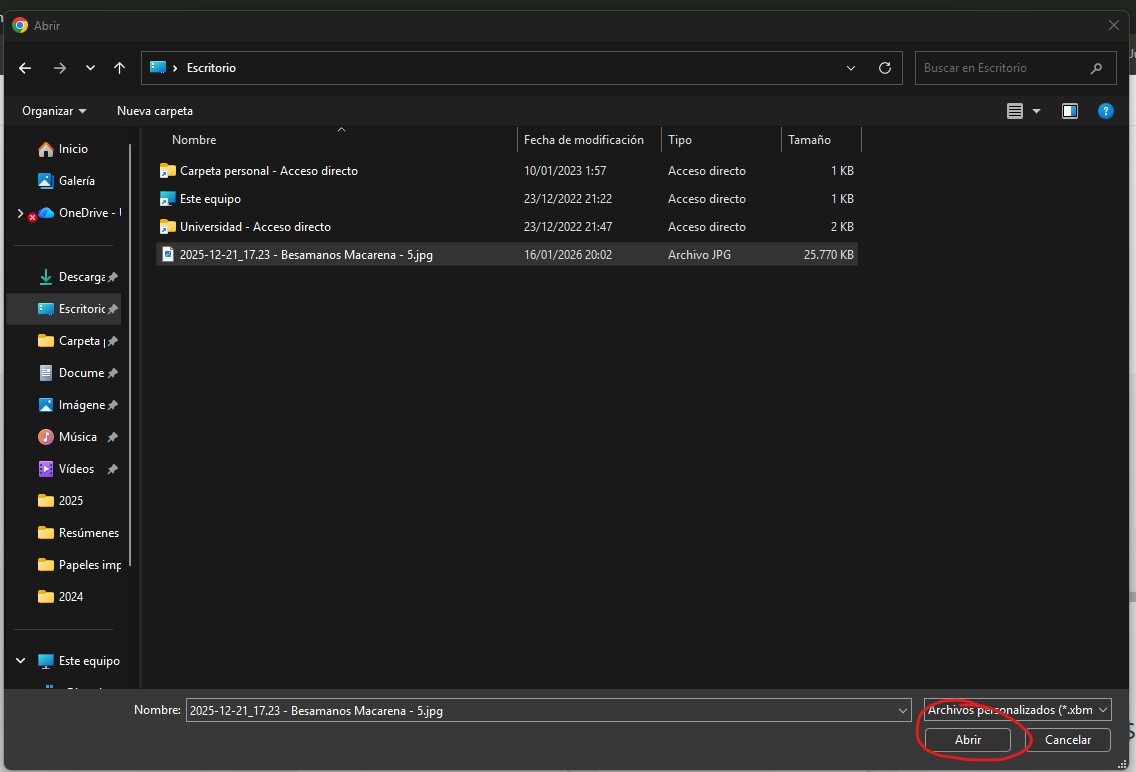Collapse the Este equipo tree node
Screen dimensions: 1136x772
pyautogui.click(x=20, y=660)
